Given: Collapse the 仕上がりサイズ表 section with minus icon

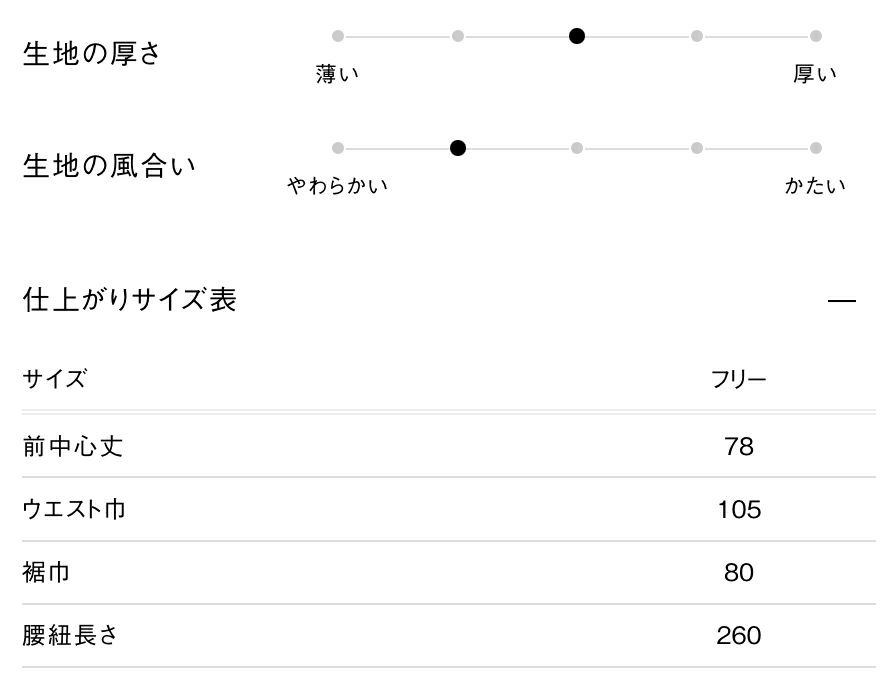Looking at the screenshot, I should coord(842,301).
